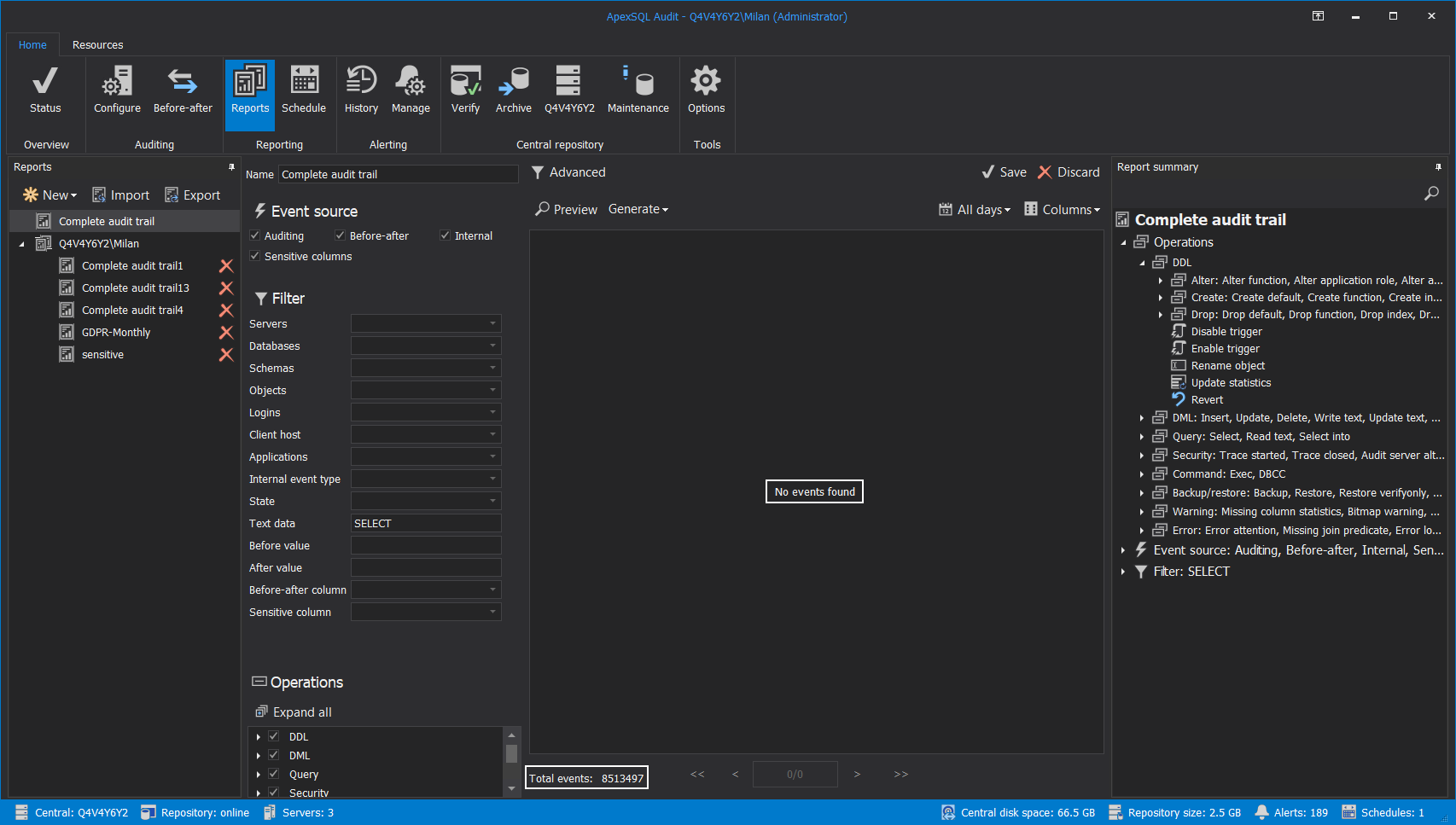Viewport: 1456px width, 825px height.
Task: Click the scroll down arrow of operations list
Action: [512, 788]
